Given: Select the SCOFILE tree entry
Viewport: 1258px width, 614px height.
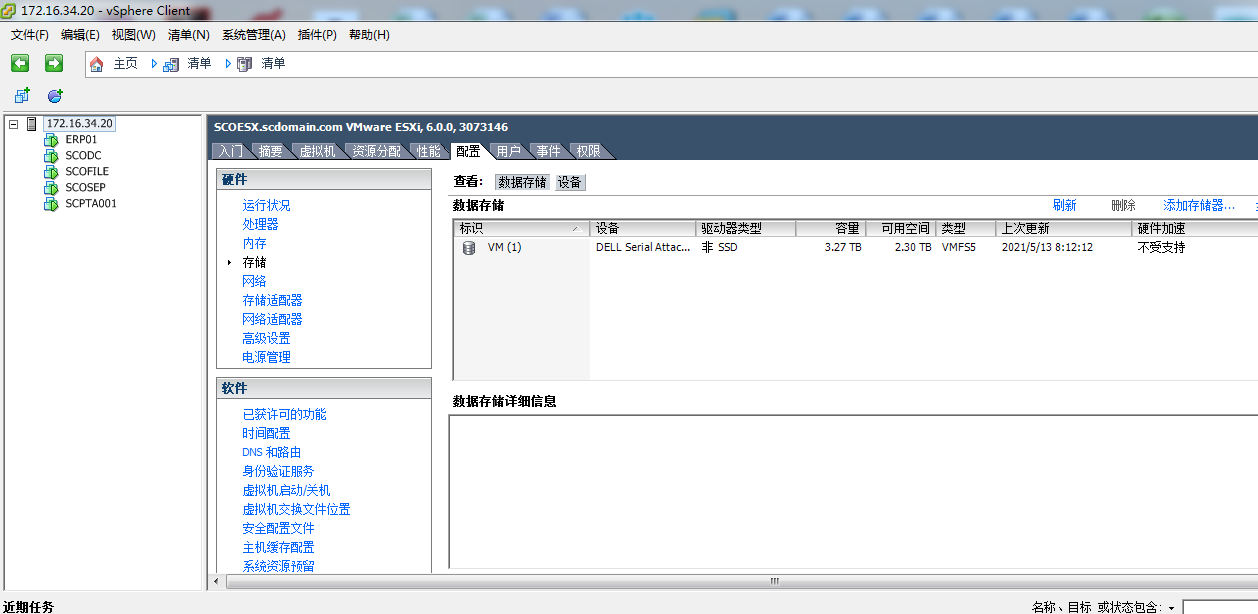Looking at the screenshot, I should click(x=87, y=172).
